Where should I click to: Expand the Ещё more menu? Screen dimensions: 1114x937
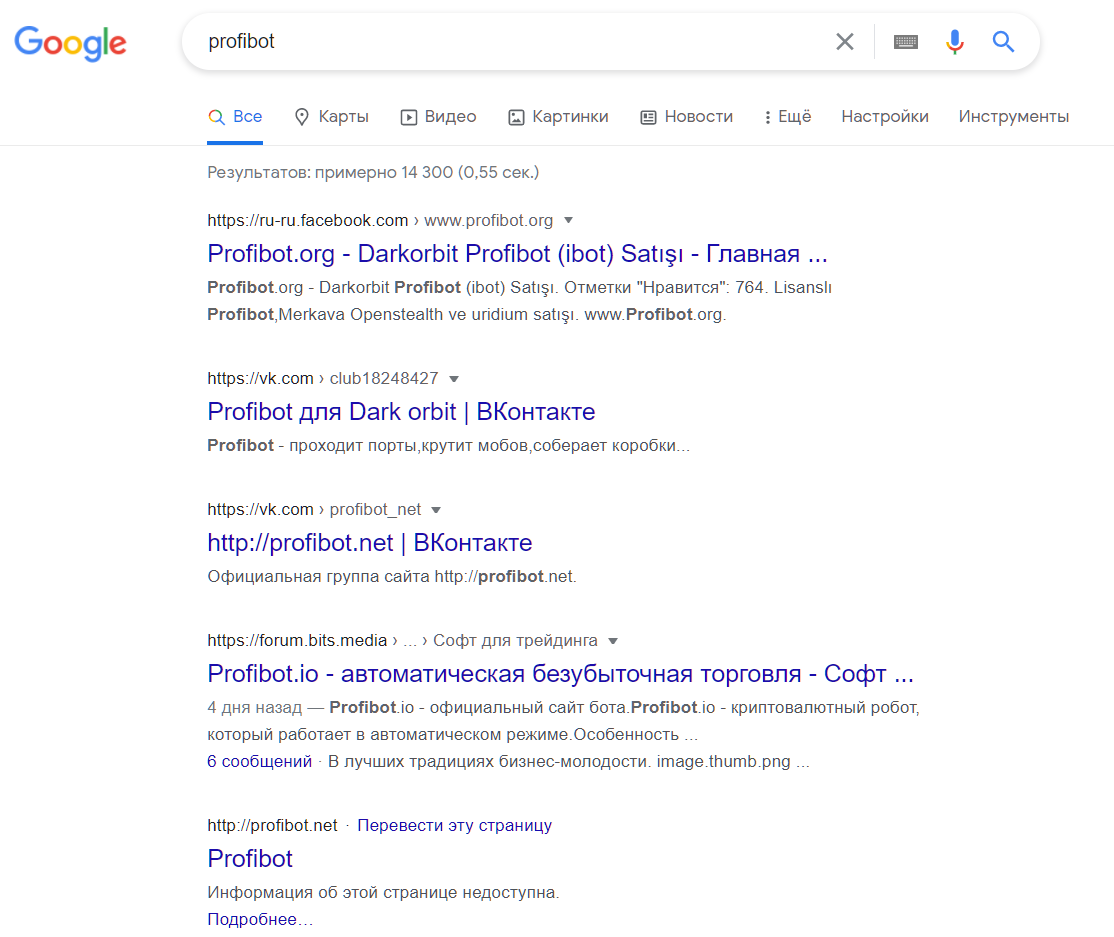tap(787, 117)
